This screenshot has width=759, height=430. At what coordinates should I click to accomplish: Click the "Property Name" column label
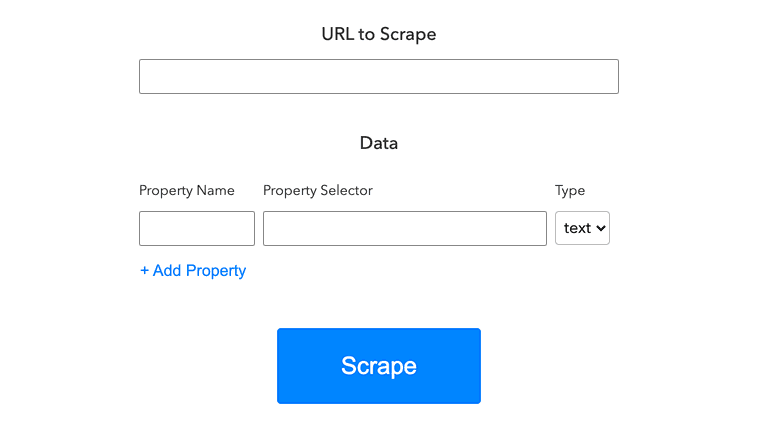point(187,190)
